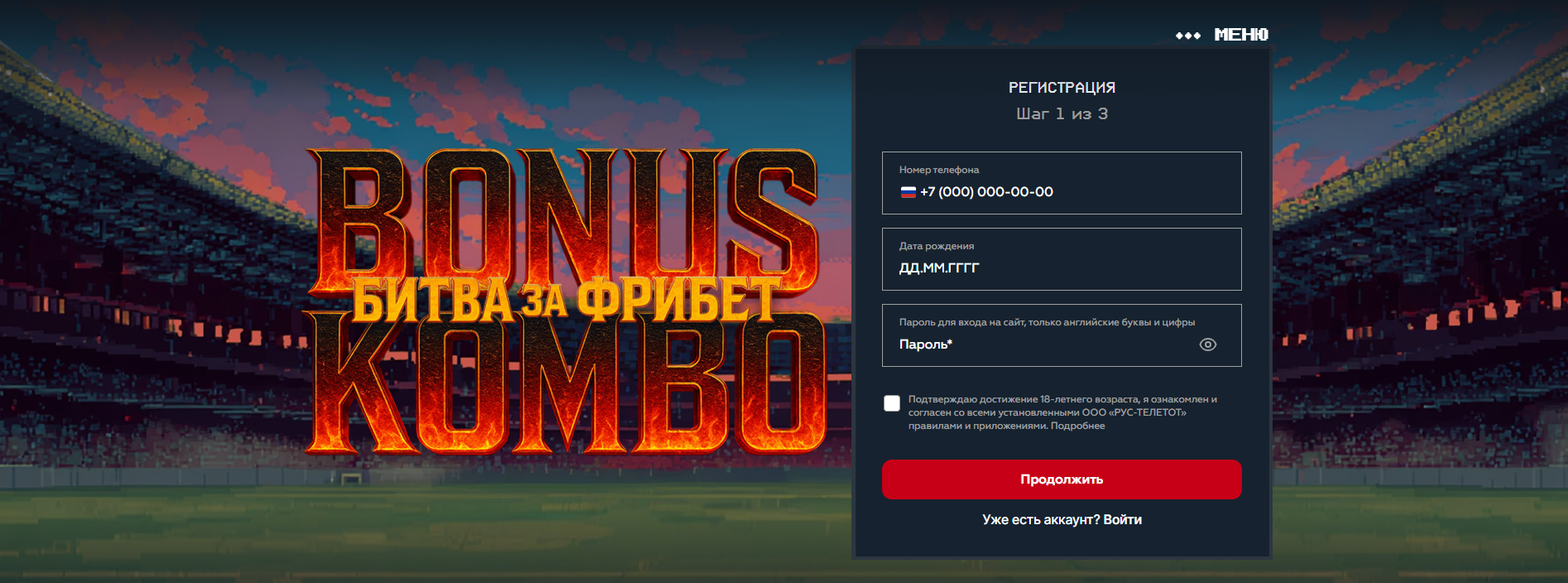Click the Russian flag country icon
Screen dimensions: 1568x583
click(908, 192)
